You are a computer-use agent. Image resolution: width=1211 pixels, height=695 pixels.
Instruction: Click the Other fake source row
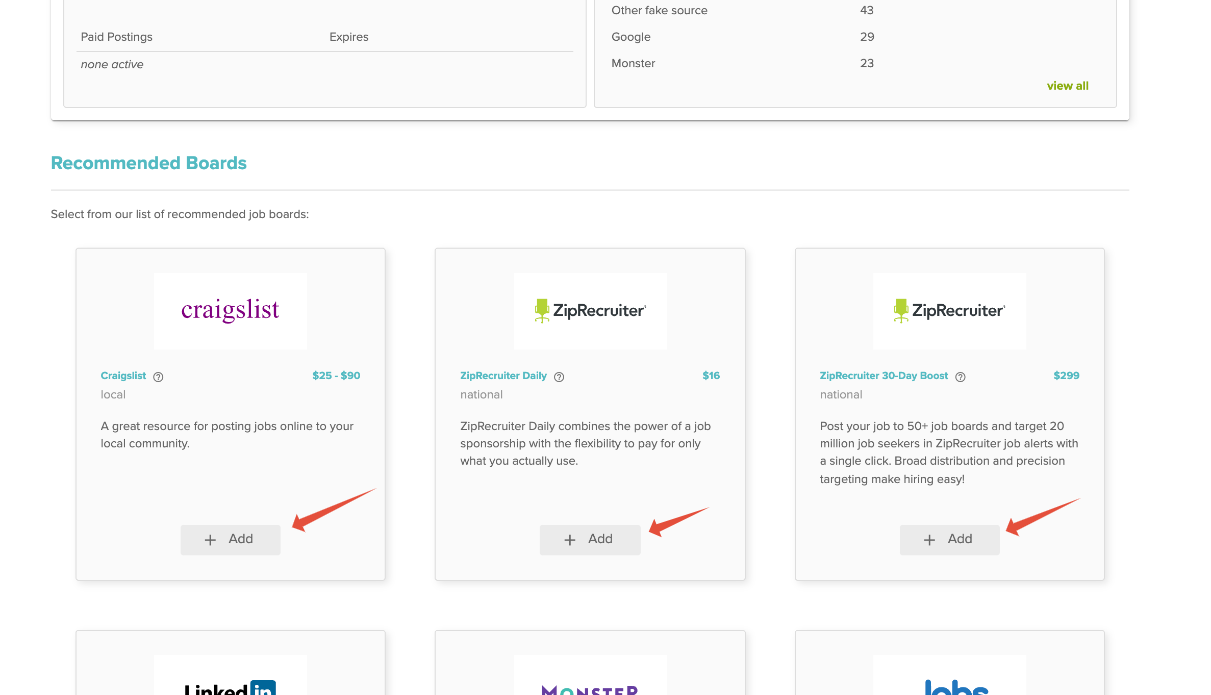click(659, 10)
